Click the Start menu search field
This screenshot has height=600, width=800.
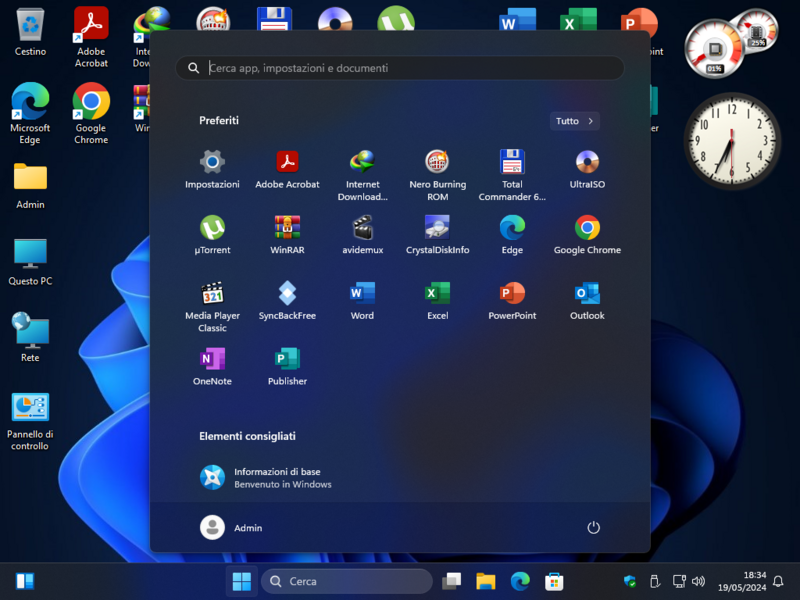pos(400,68)
